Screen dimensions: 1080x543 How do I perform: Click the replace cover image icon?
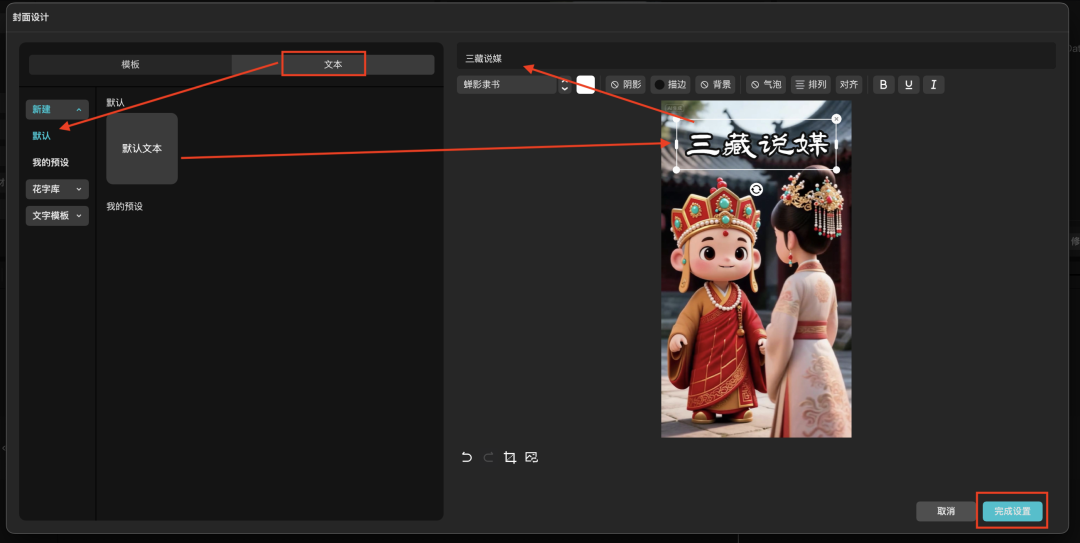531,457
